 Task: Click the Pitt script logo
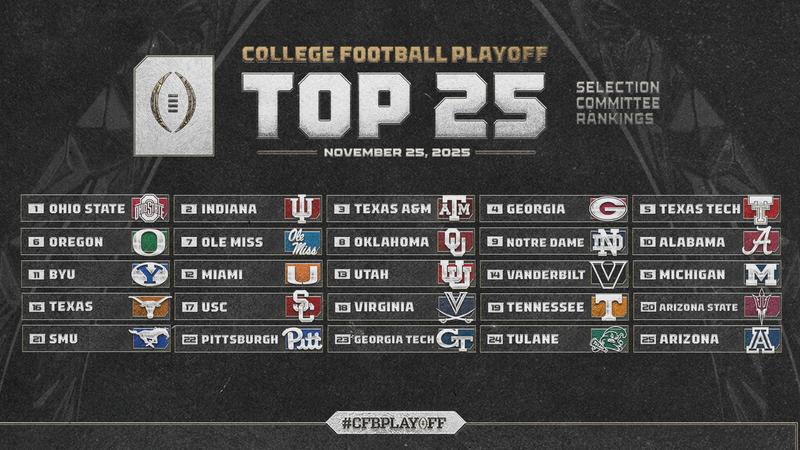click(301, 339)
